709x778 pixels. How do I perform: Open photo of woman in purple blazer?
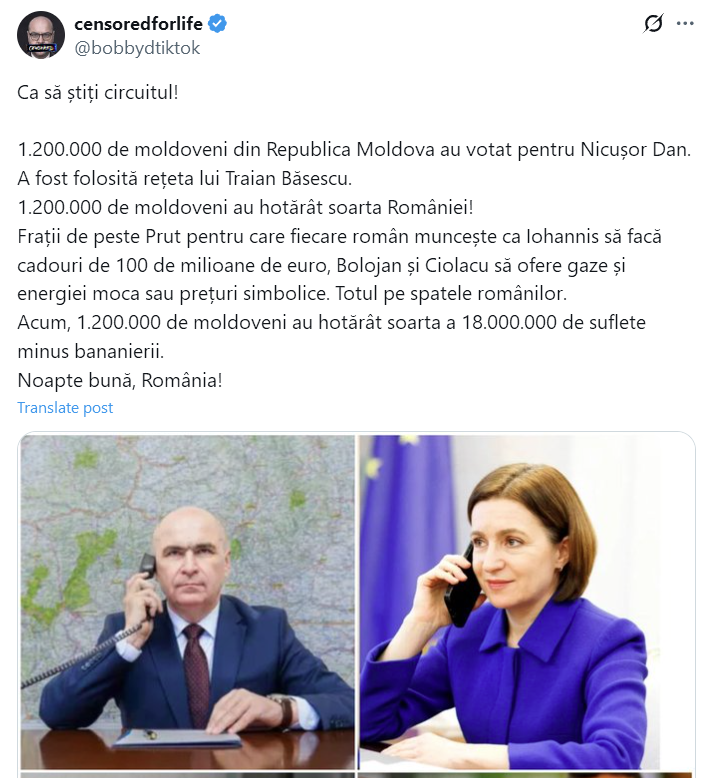click(526, 600)
